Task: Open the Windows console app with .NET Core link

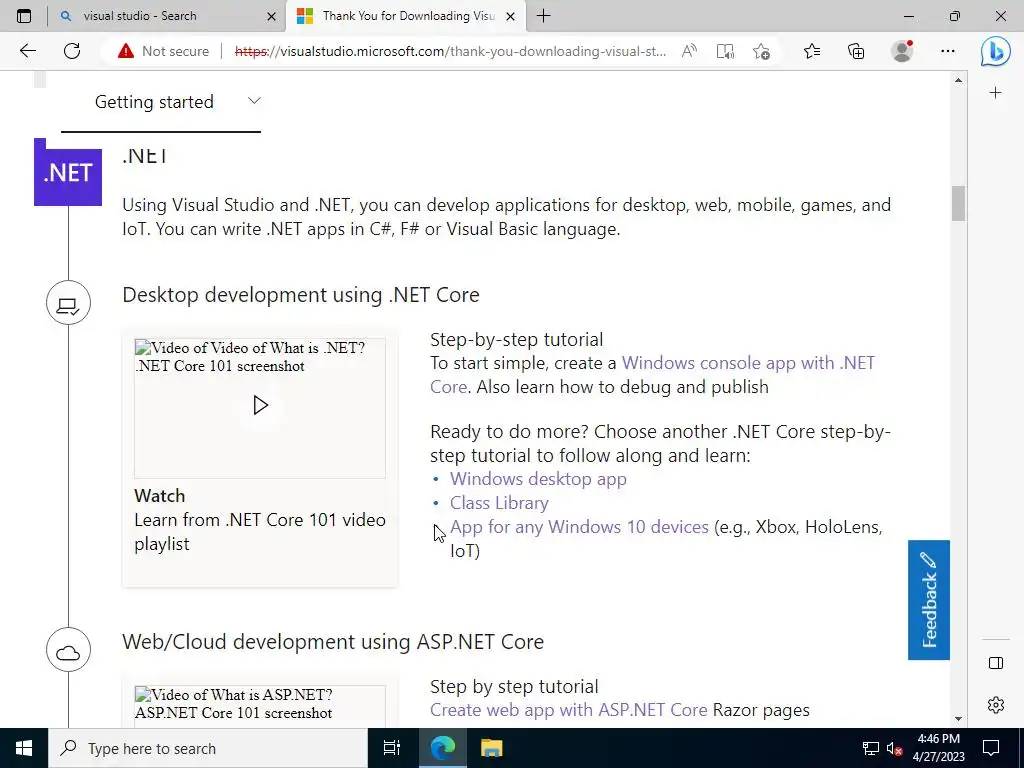Action: click(652, 375)
